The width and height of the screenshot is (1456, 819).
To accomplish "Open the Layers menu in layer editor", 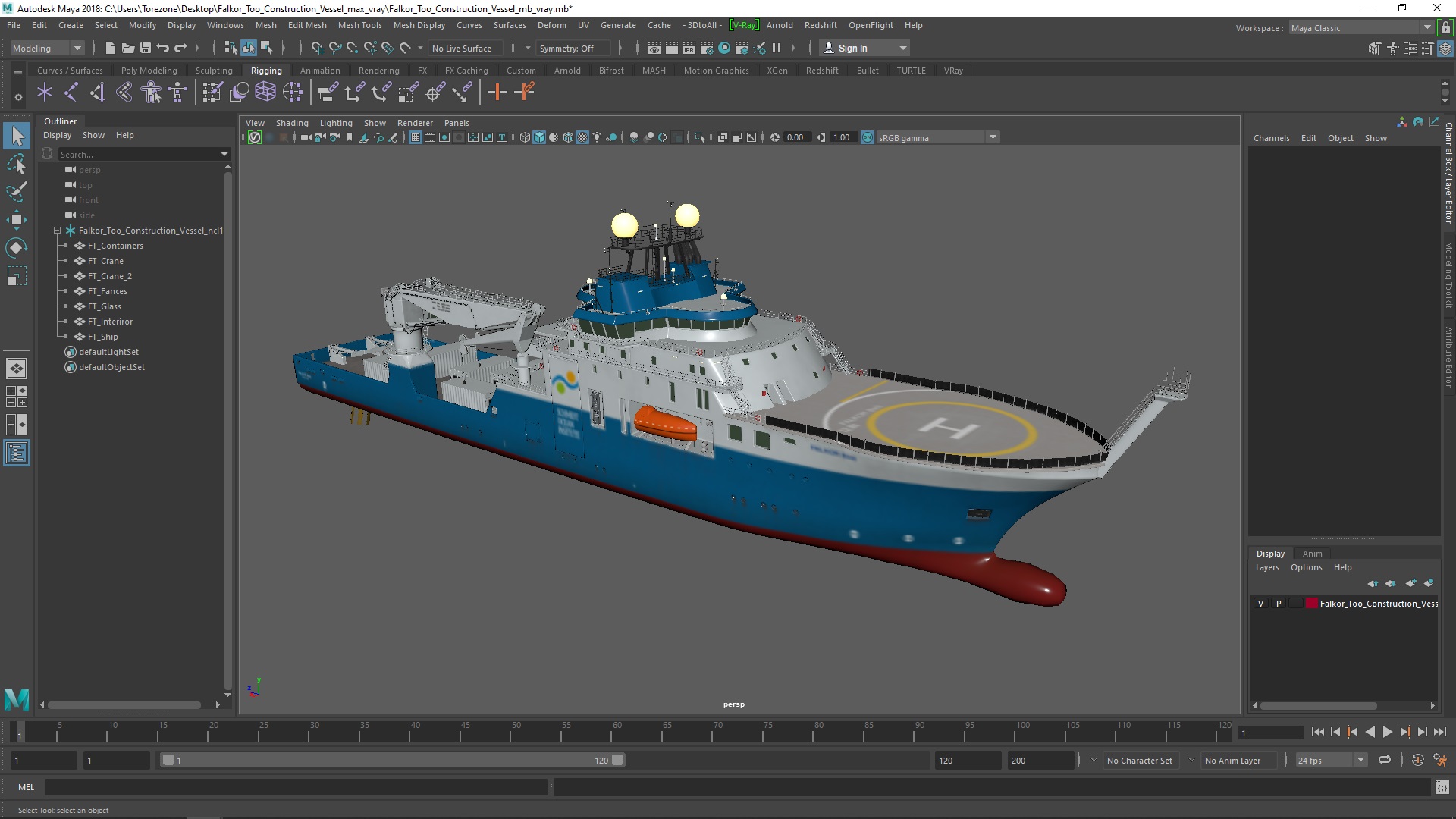I will [1266, 567].
